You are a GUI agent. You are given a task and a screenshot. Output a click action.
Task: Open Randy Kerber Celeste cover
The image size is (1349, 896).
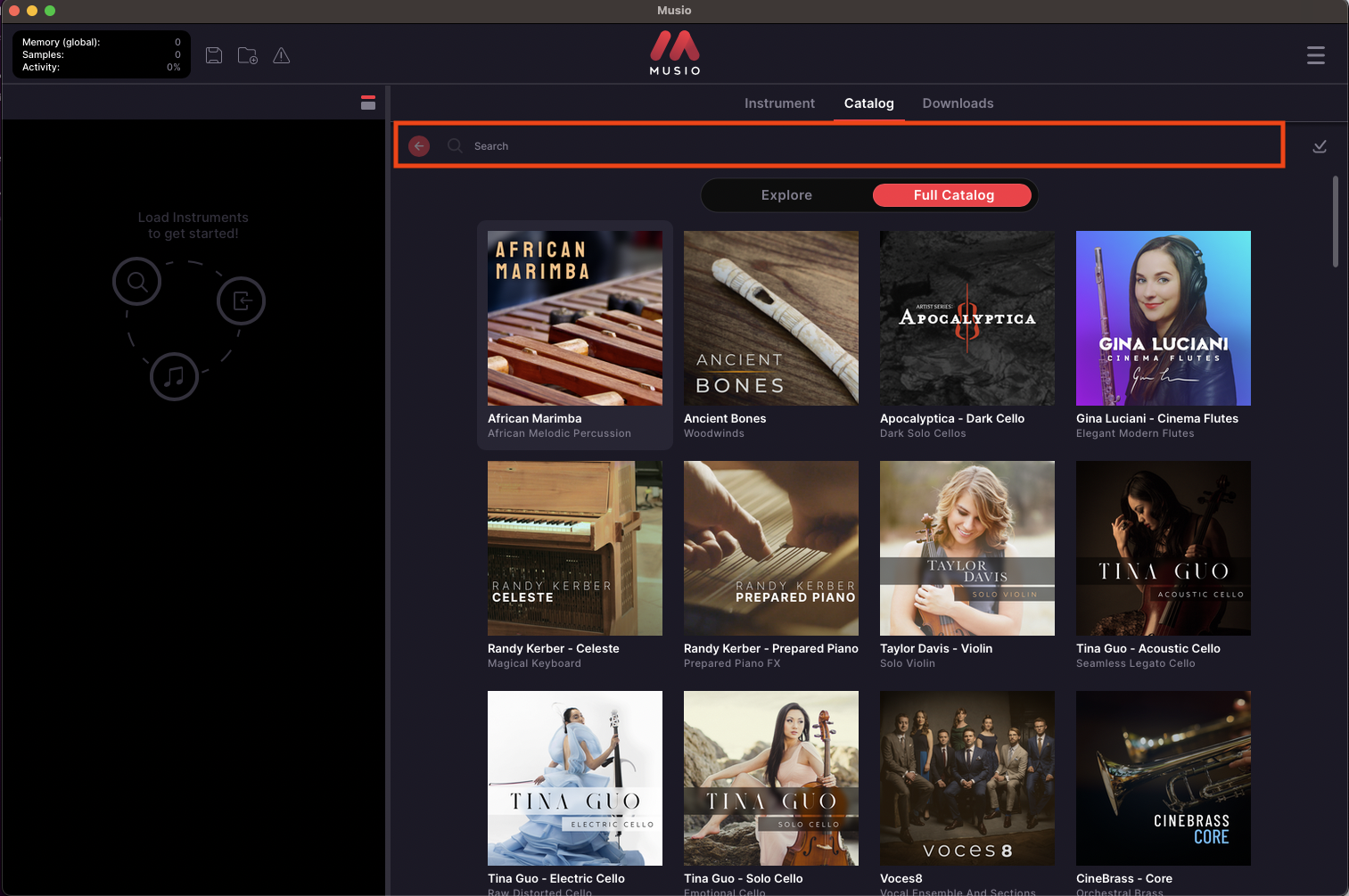point(575,548)
